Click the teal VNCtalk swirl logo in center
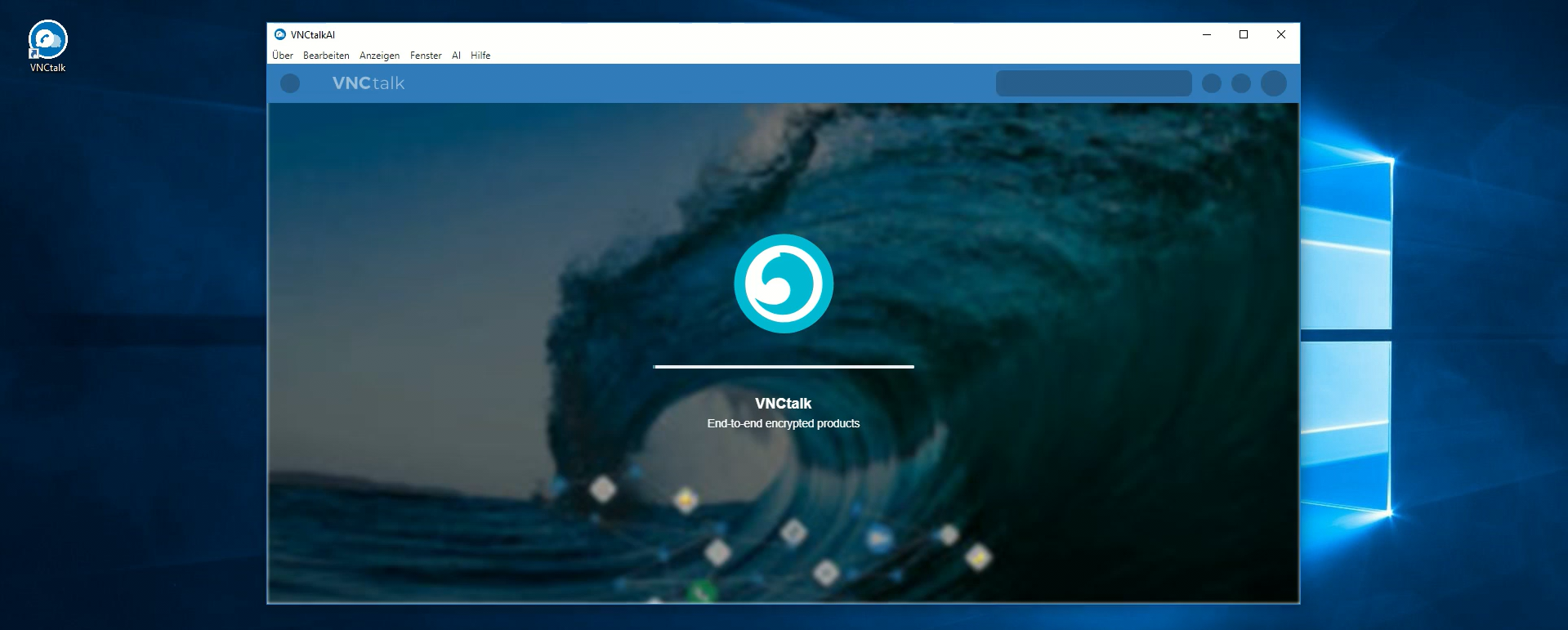The width and height of the screenshot is (1568, 630). tap(783, 284)
